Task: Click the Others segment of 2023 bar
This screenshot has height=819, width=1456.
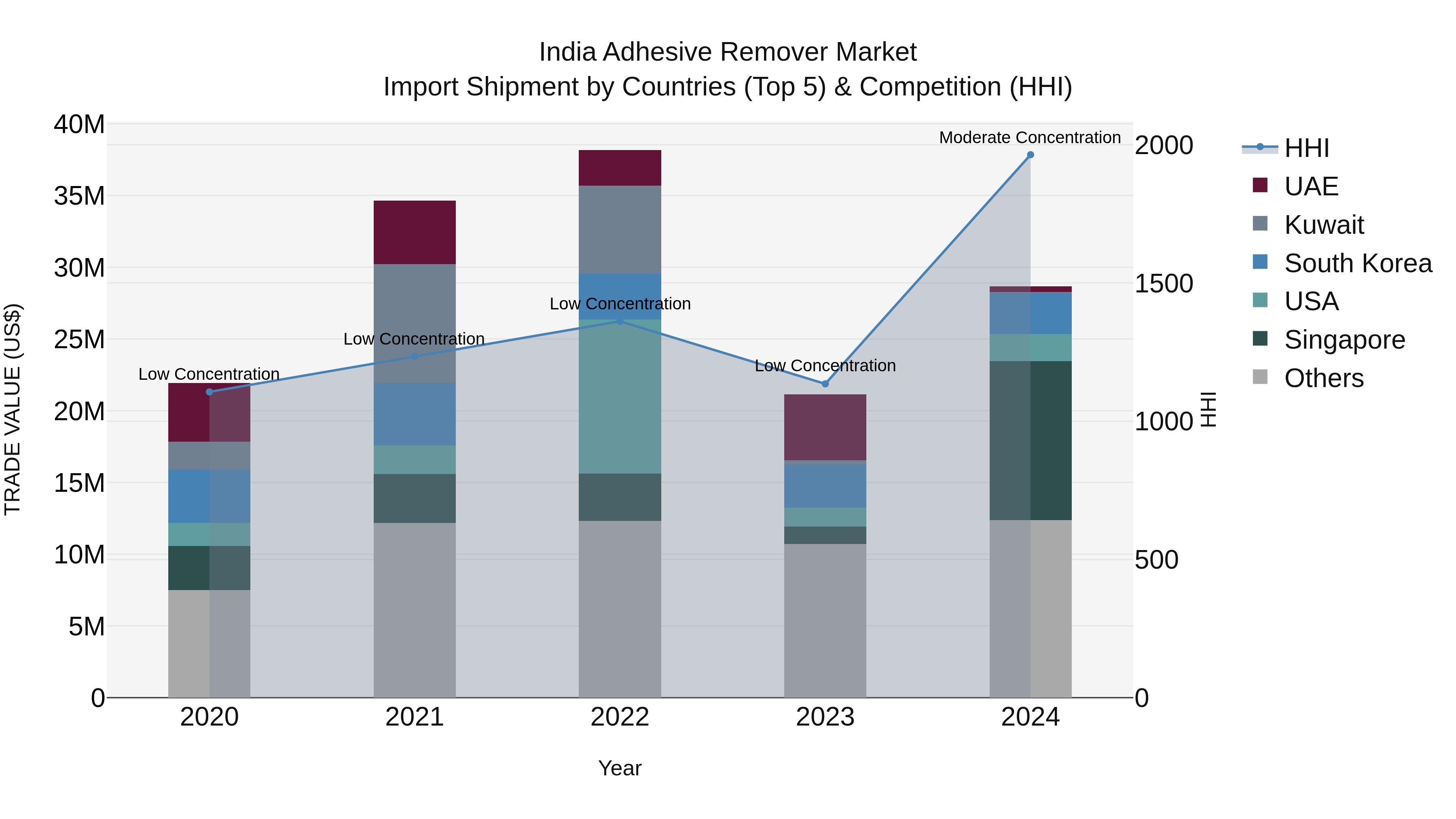Action: click(825, 620)
